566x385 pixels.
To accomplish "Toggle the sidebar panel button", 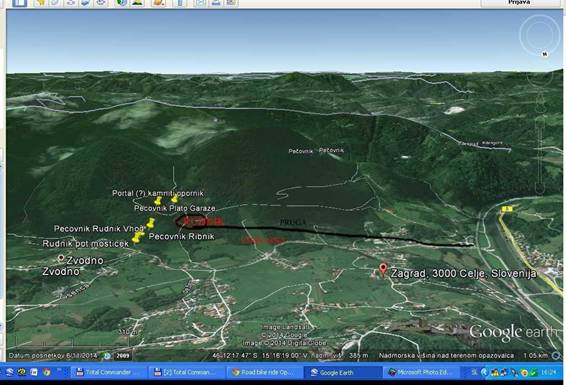I will (19, 3).
